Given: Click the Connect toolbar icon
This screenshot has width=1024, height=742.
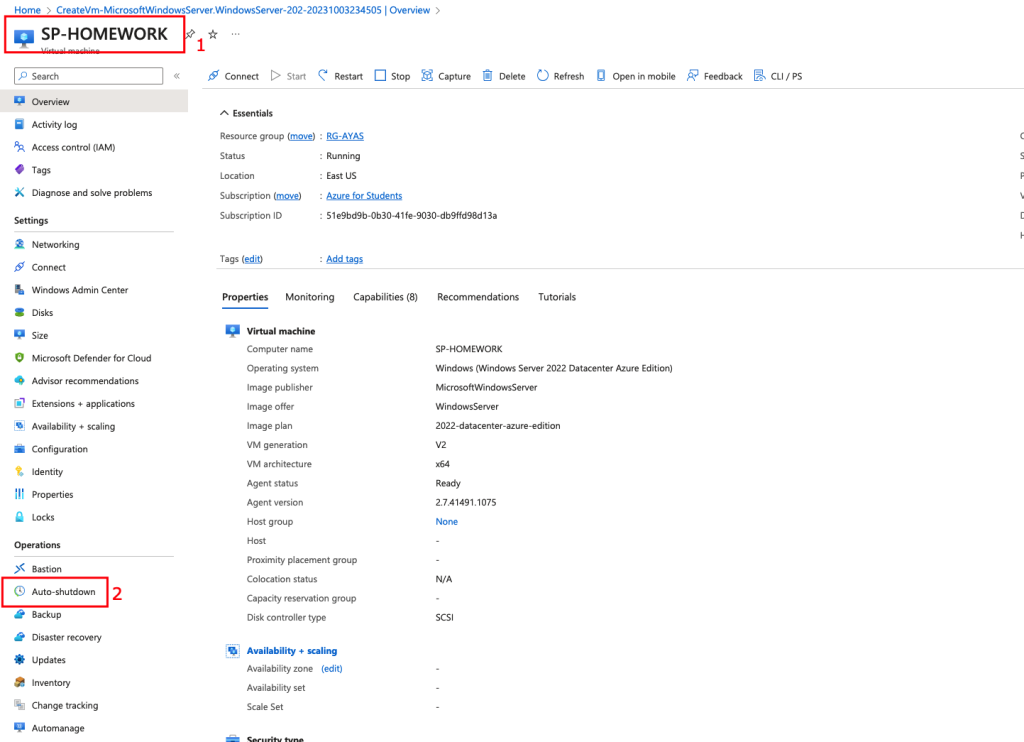Looking at the screenshot, I should [x=214, y=76].
